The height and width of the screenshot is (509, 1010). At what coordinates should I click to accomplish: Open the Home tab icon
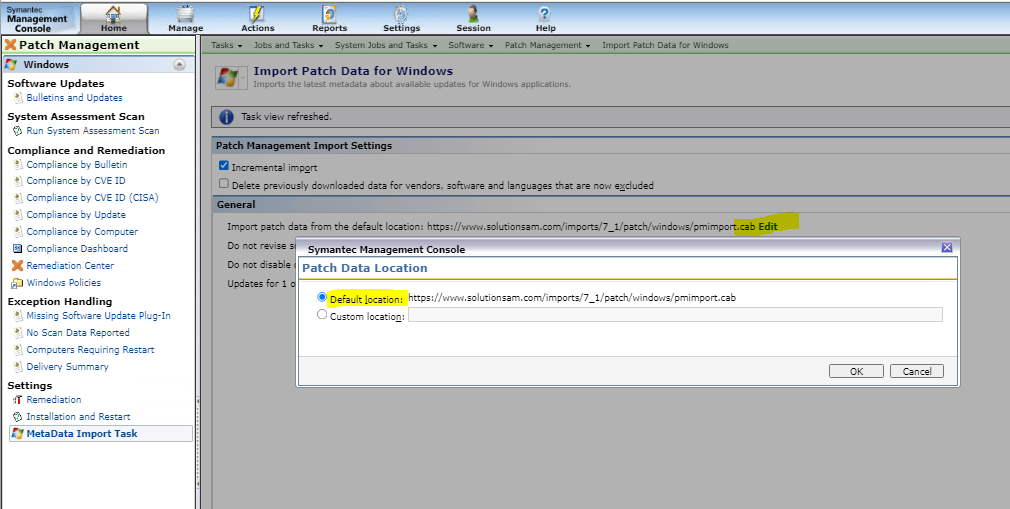[113, 14]
